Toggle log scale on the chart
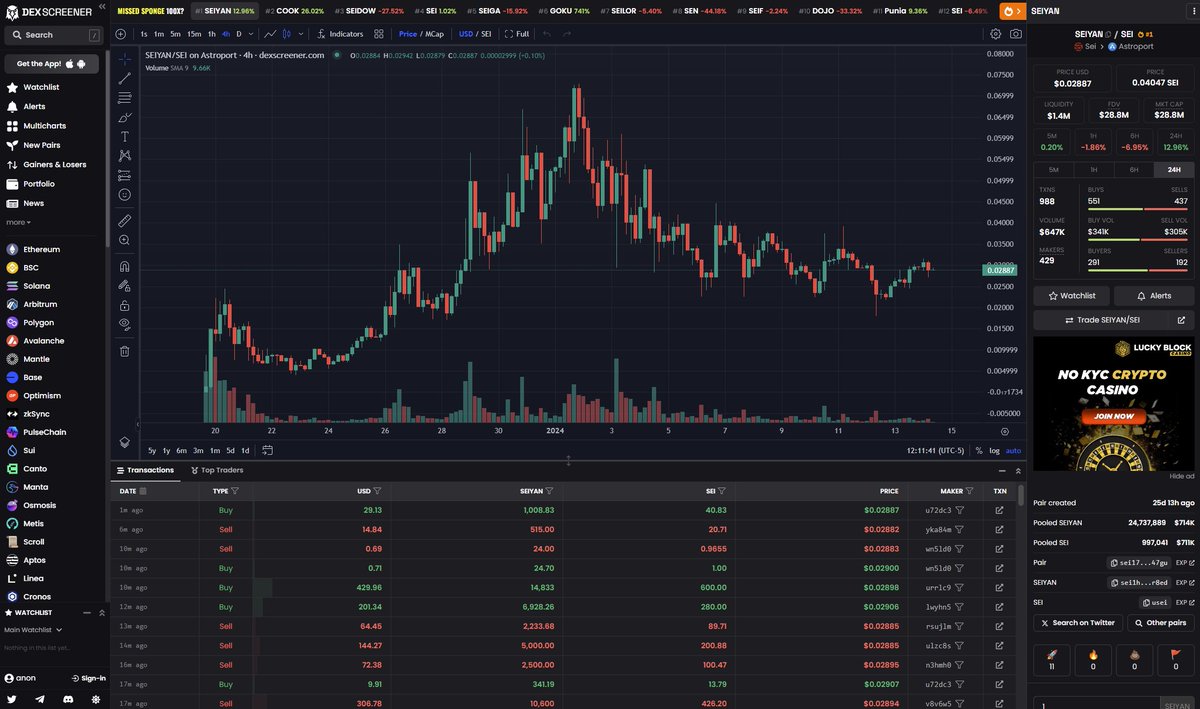1200x709 pixels. coord(994,451)
